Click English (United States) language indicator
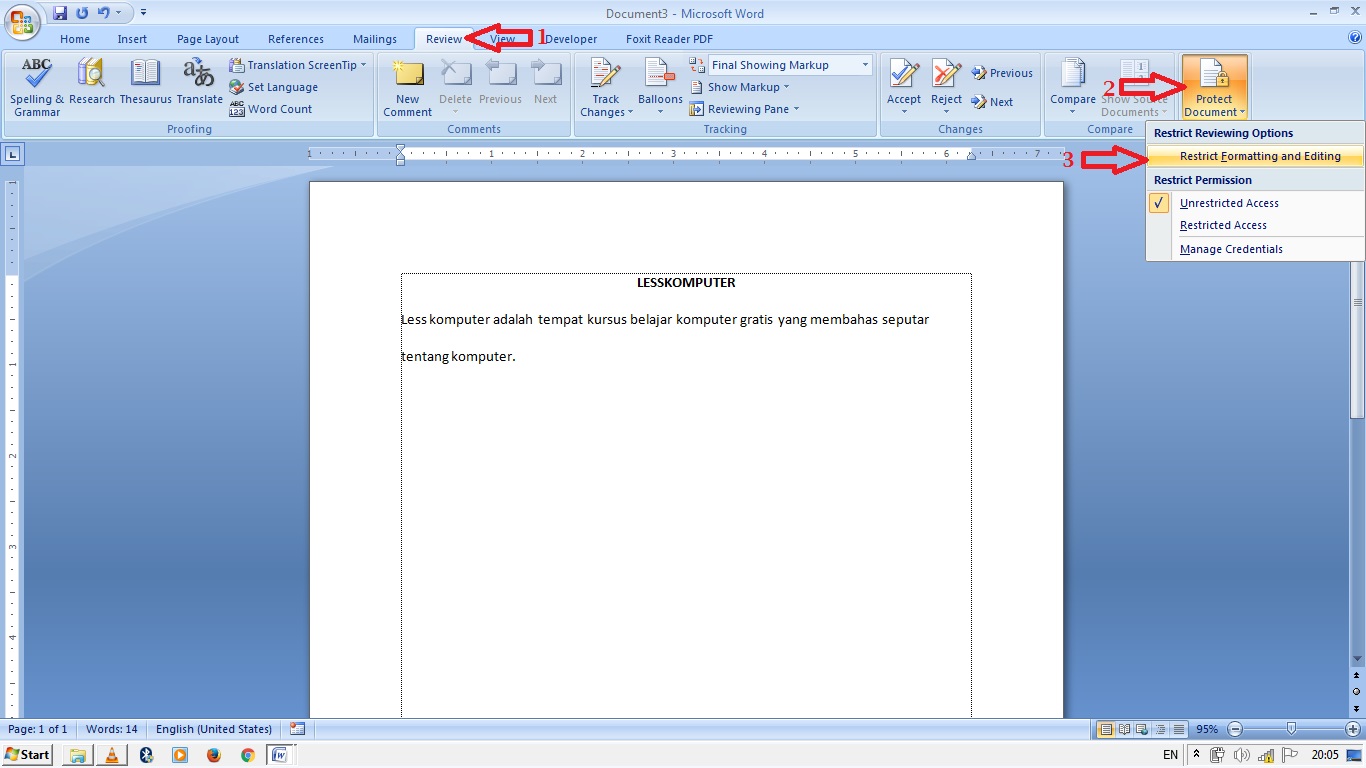The image size is (1366, 768). [x=214, y=729]
